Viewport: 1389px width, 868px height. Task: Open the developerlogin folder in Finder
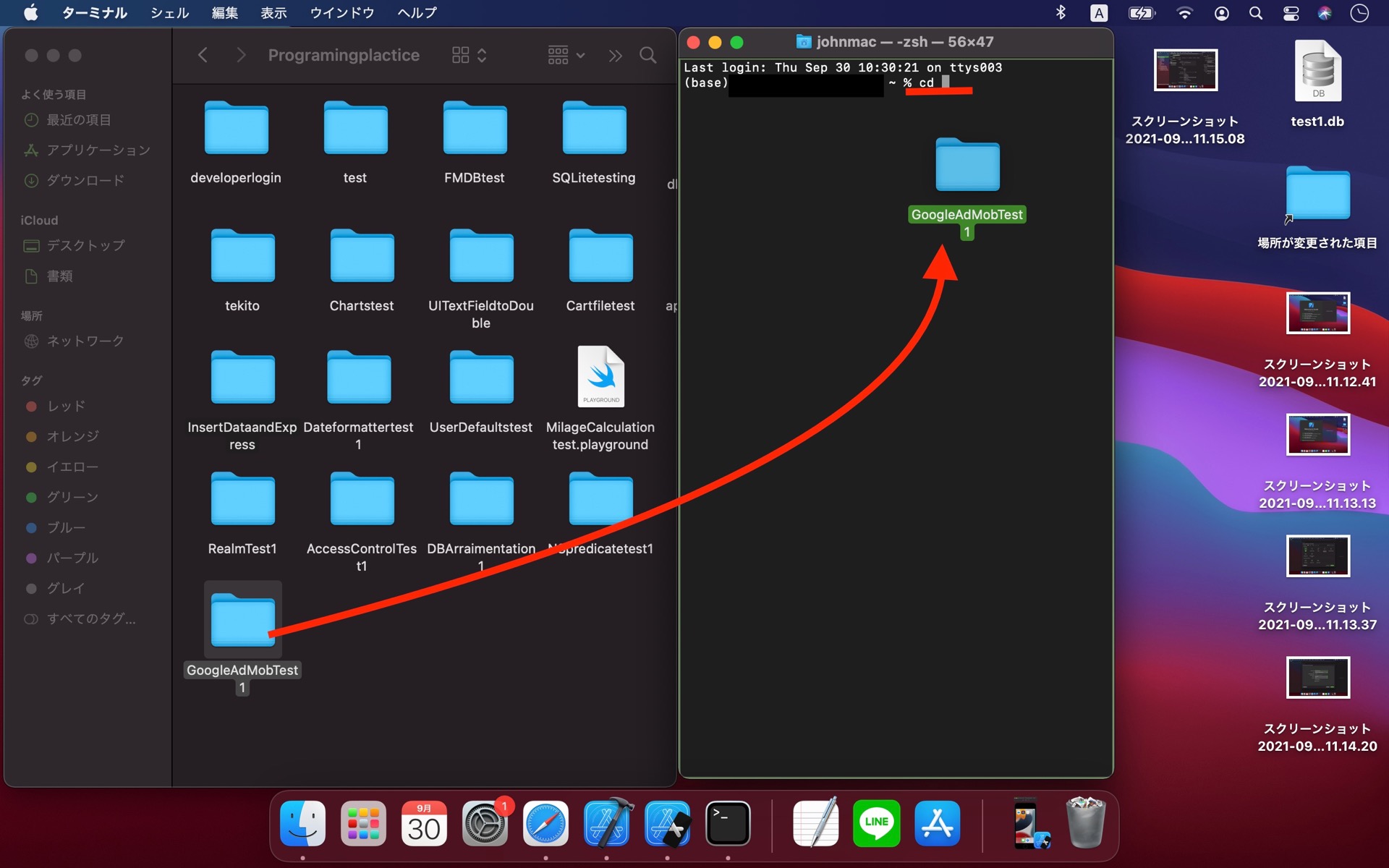coord(236,128)
